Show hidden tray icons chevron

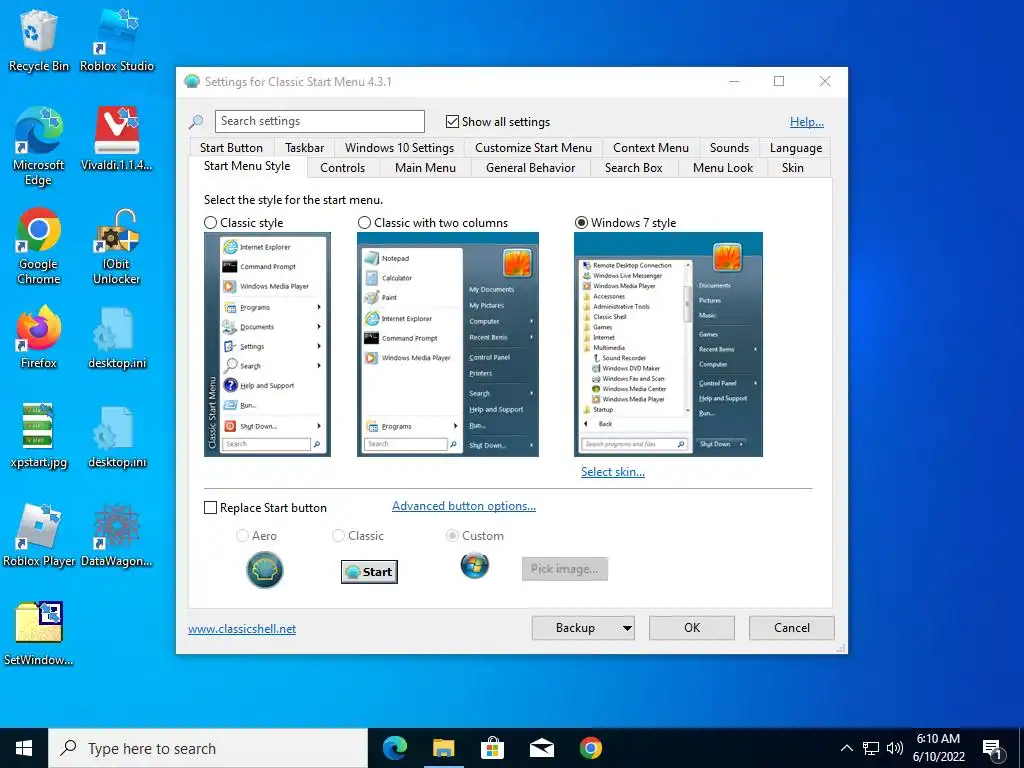coord(846,748)
